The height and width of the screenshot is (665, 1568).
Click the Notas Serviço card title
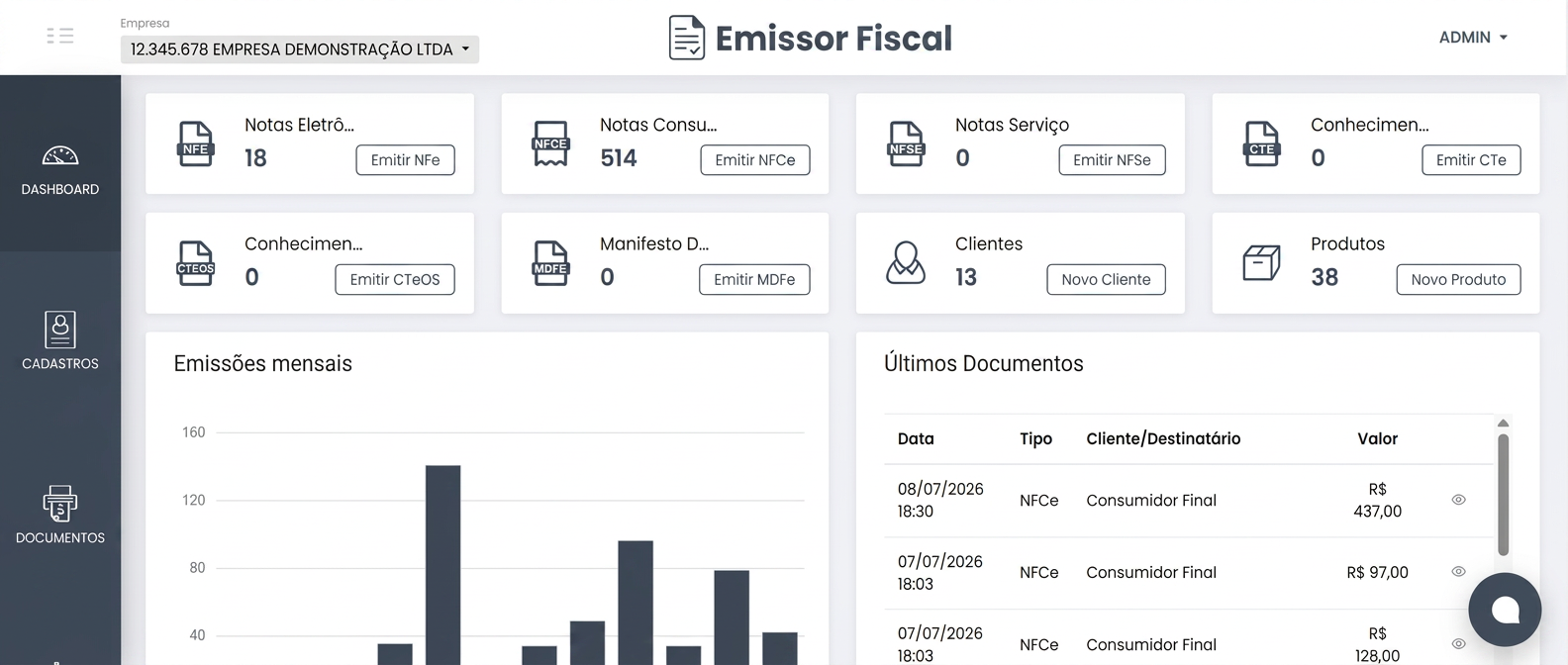click(1012, 126)
